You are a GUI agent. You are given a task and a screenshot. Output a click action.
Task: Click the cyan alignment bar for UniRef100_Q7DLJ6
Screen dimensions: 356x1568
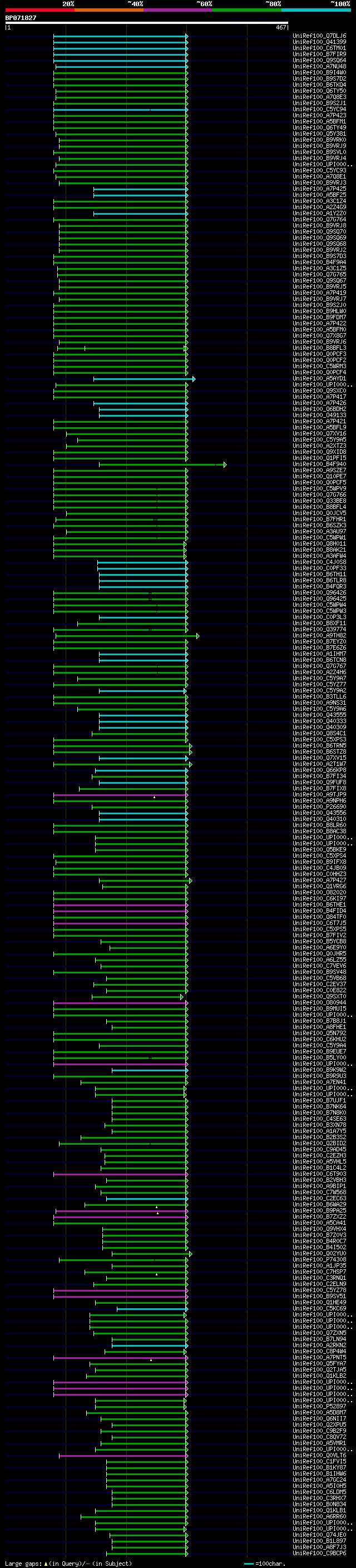pyautogui.click(x=121, y=37)
